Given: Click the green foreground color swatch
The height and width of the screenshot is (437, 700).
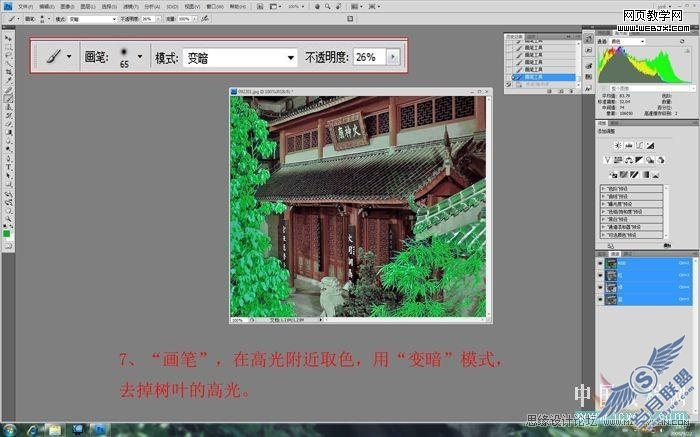Looking at the screenshot, I should [6, 233].
